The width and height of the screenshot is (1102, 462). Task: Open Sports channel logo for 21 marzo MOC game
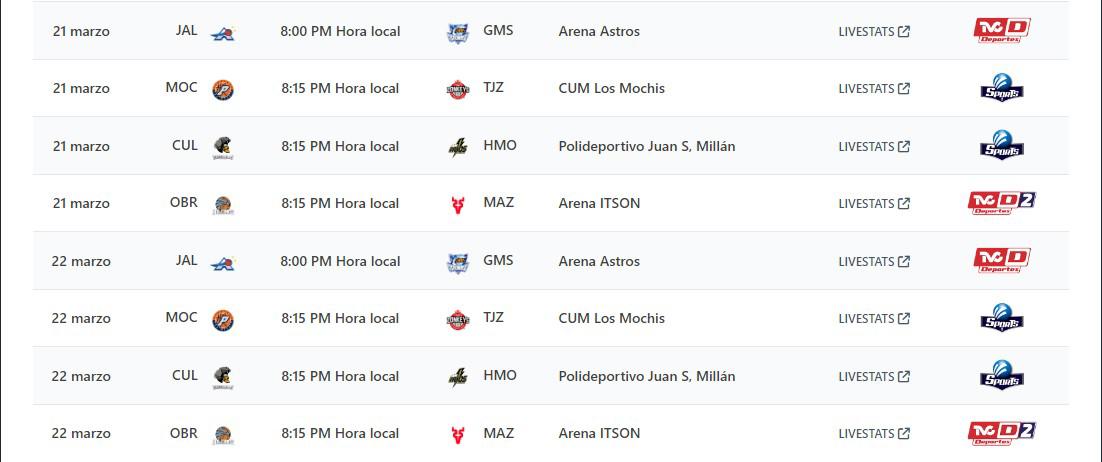(x=1002, y=88)
